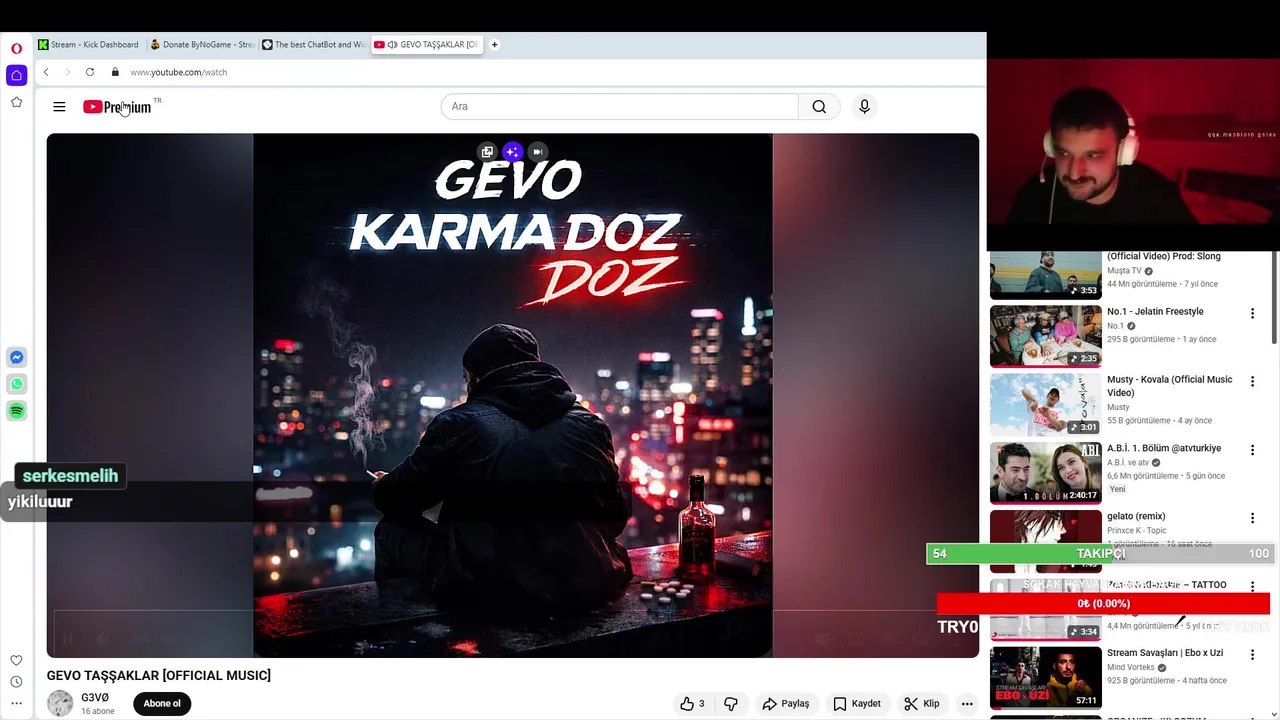Click the search magnifier button
1280x720 pixels.
point(819,107)
